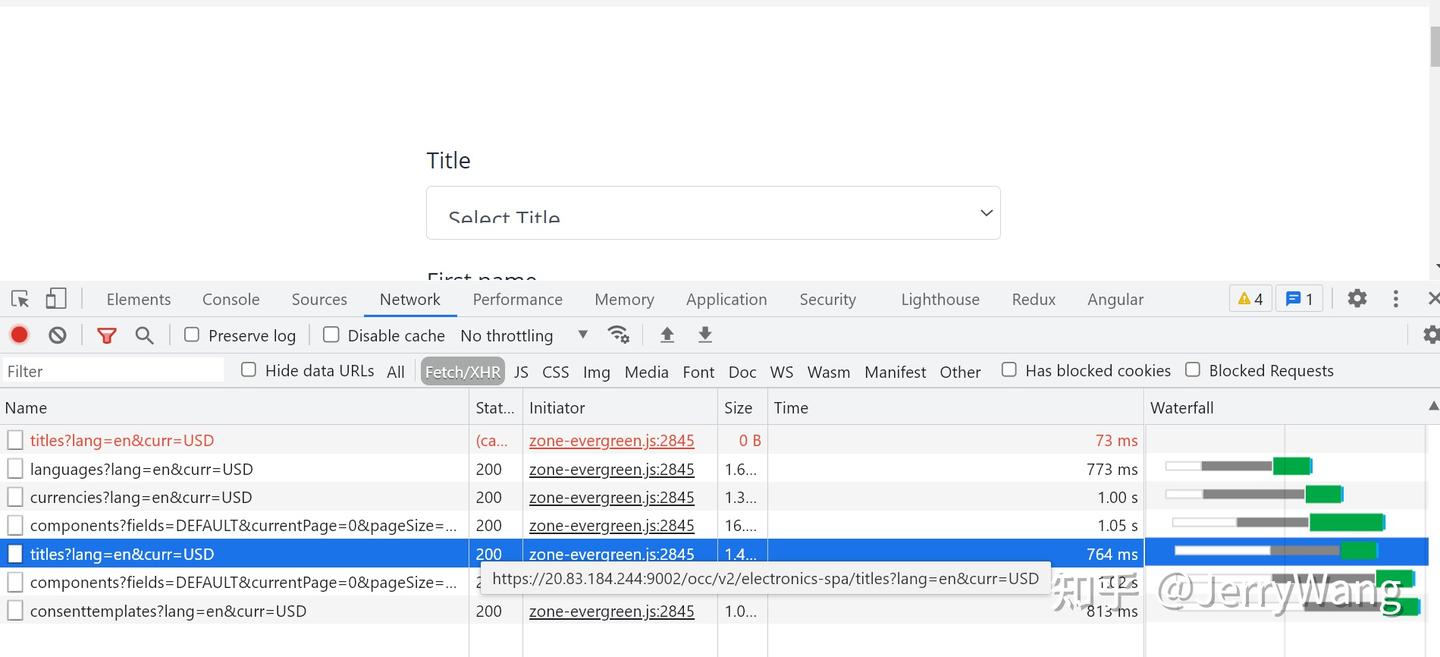Open the Application tab
This screenshot has height=657, width=1440.
click(x=726, y=299)
